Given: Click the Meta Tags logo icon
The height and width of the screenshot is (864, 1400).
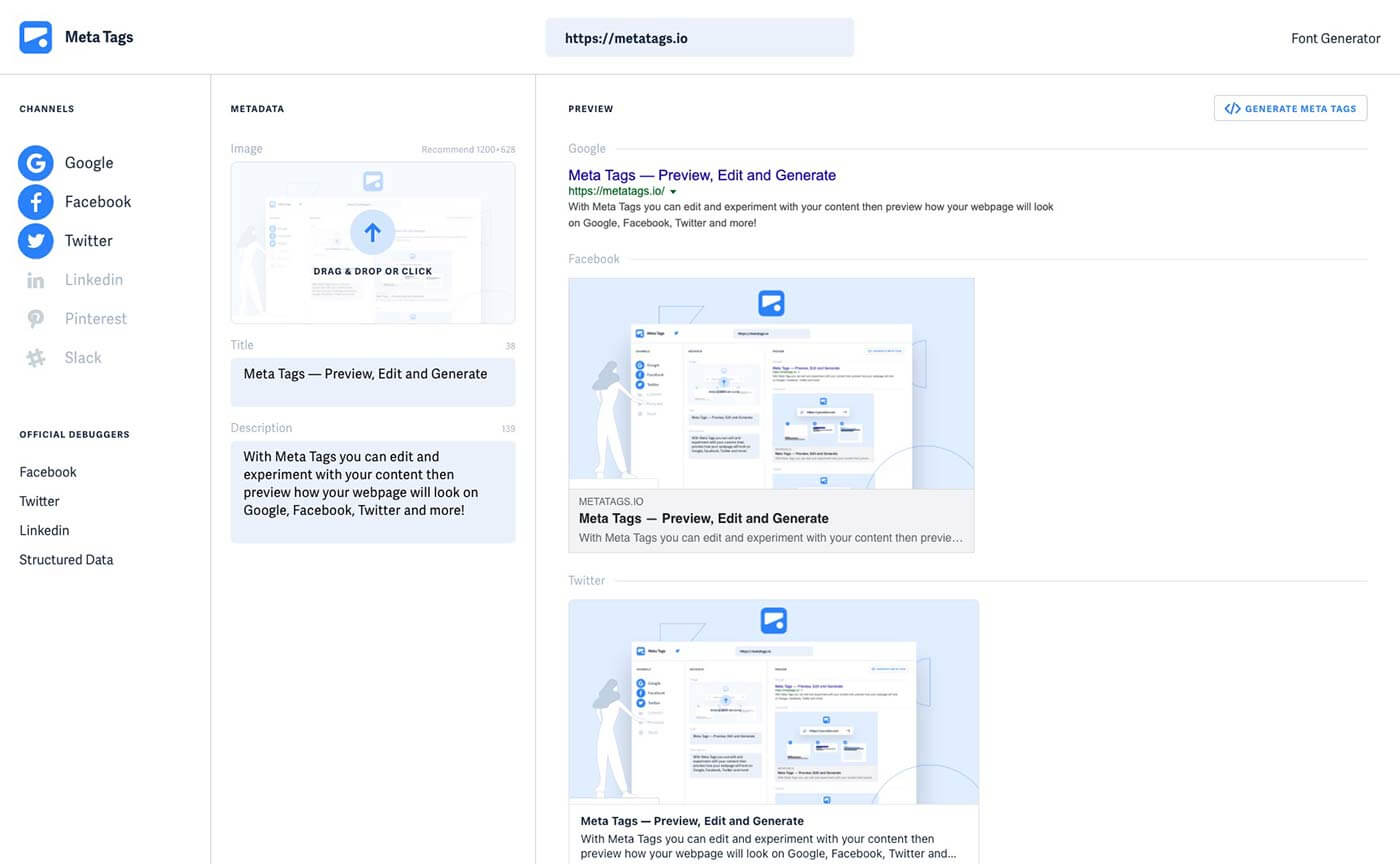Looking at the screenshot, I should pyautogui.click(x=36, y=37).
